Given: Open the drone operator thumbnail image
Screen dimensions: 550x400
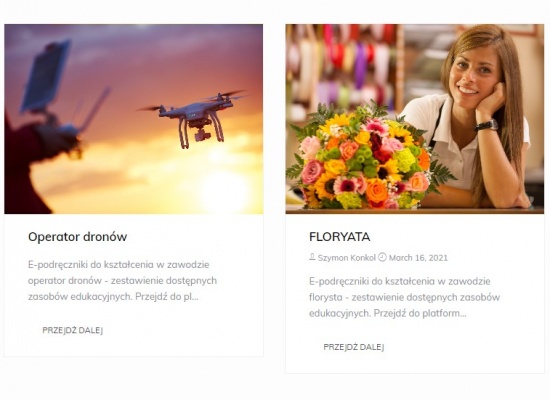Looking at the screenshot, I should coord(134,119).
